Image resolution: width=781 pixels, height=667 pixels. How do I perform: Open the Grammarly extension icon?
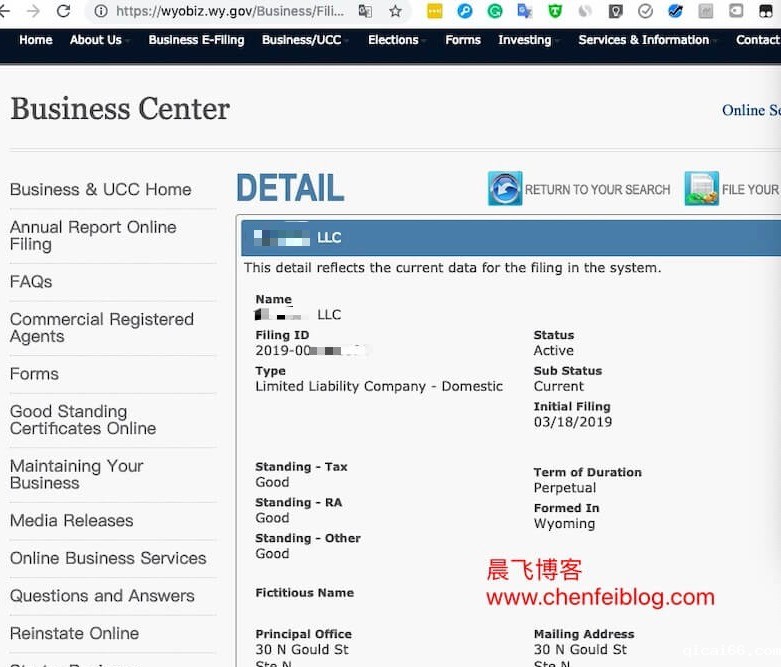click(x=495, y=12)
